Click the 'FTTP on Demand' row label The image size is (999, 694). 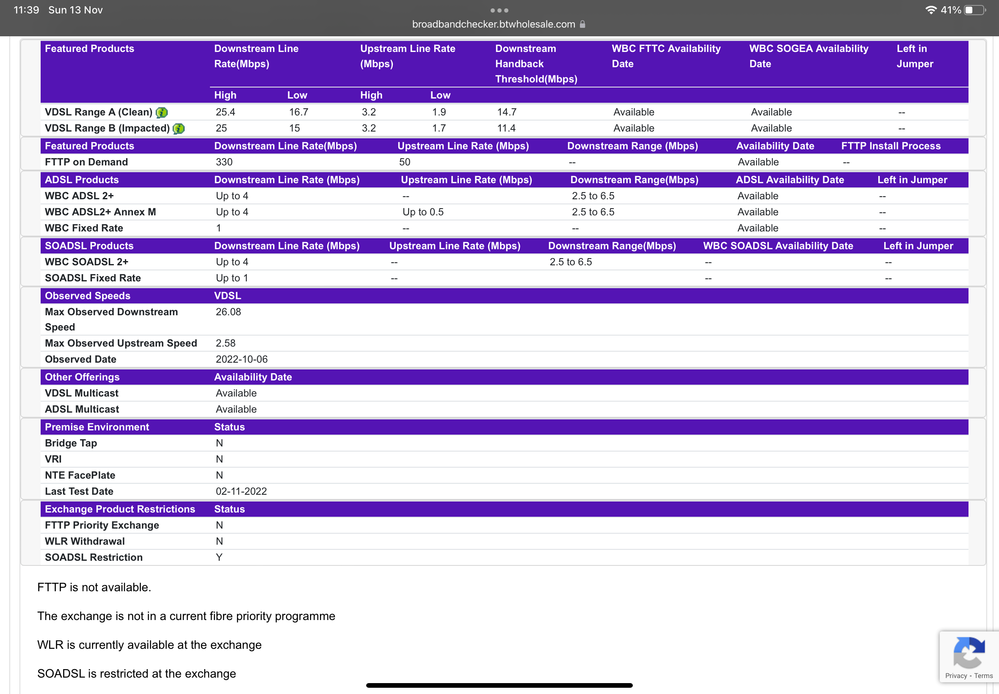click(x=86, y=162)
